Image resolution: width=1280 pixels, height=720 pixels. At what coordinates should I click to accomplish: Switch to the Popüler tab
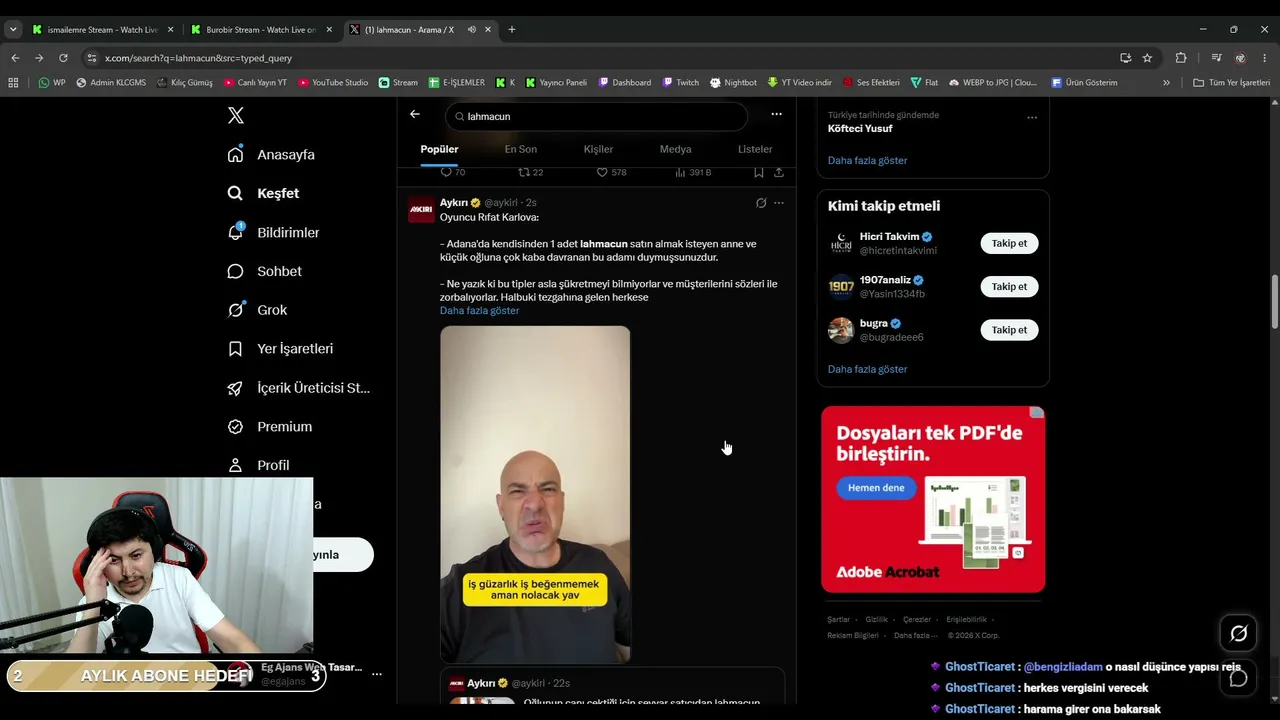(439, 149)
